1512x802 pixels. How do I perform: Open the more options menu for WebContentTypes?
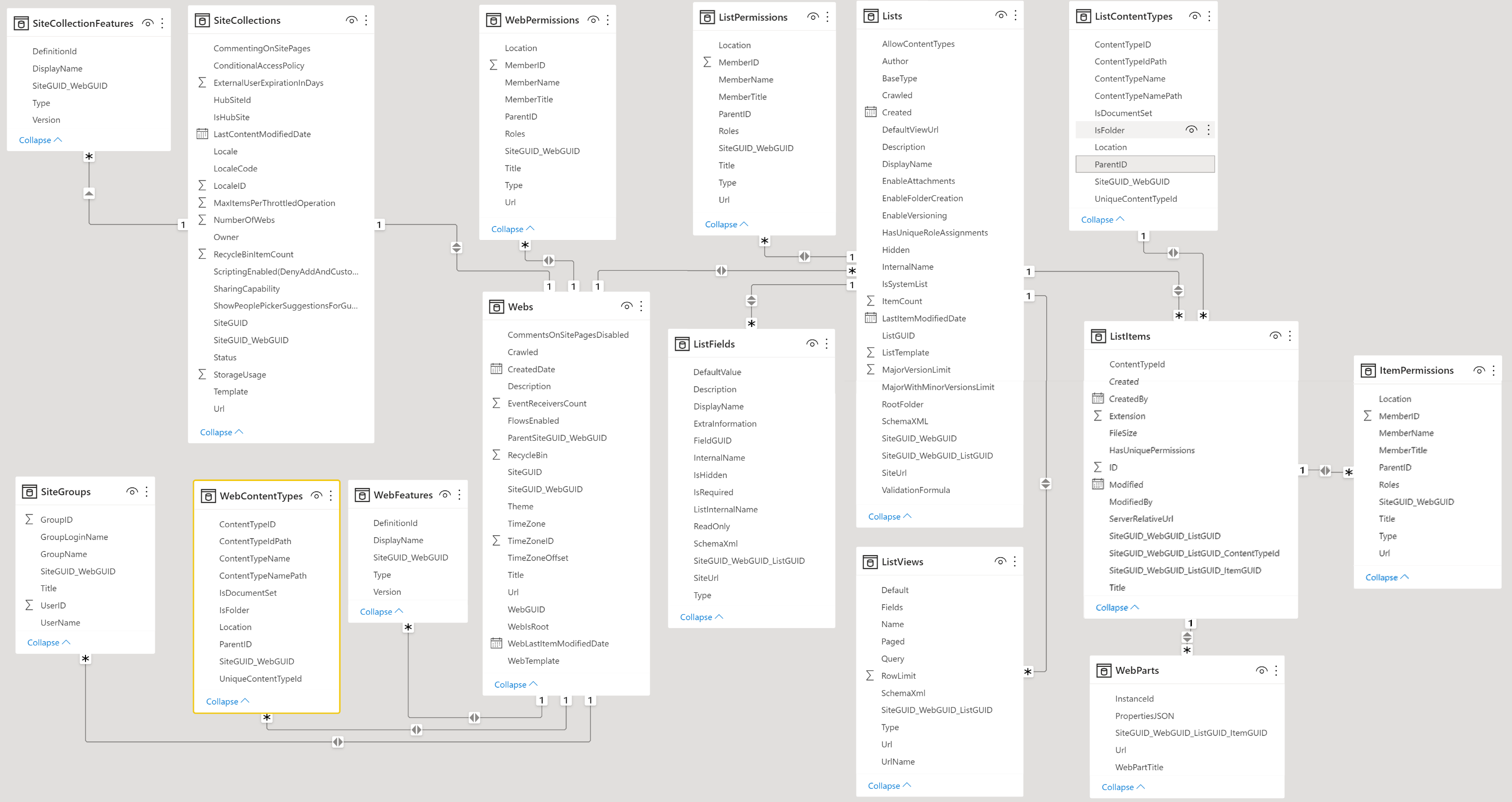[x=331, y=495]
